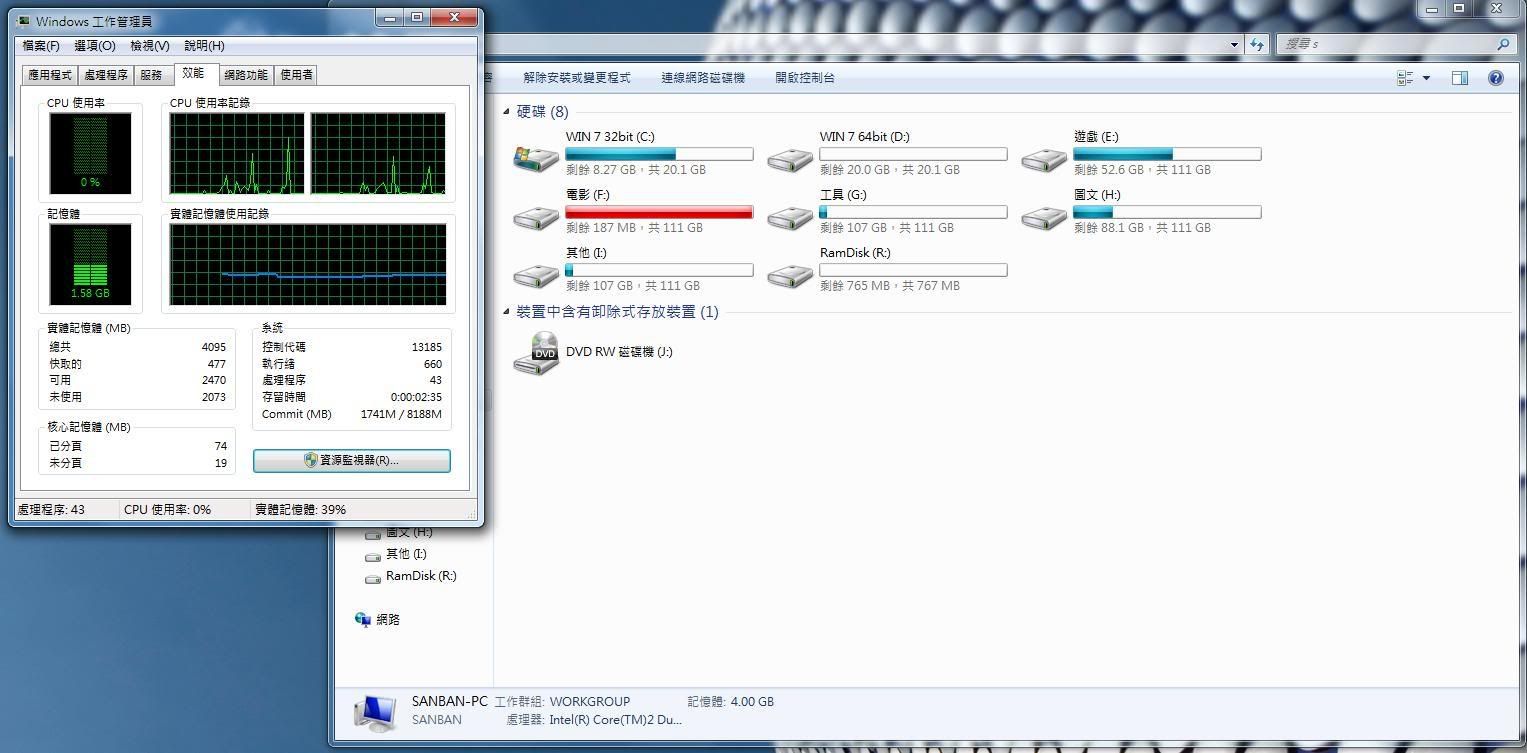Select the WIN 7 64bit (D:) drive icon
The height and width of the screenshot is (753, 1527).
click(790, 158)
